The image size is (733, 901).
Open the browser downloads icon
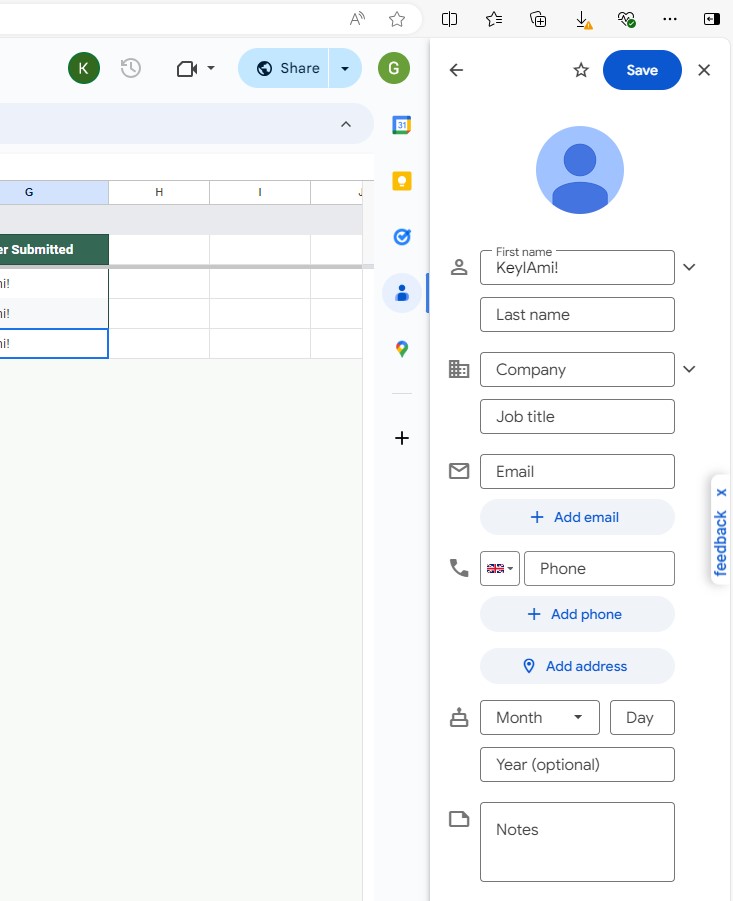click(582, 19)
